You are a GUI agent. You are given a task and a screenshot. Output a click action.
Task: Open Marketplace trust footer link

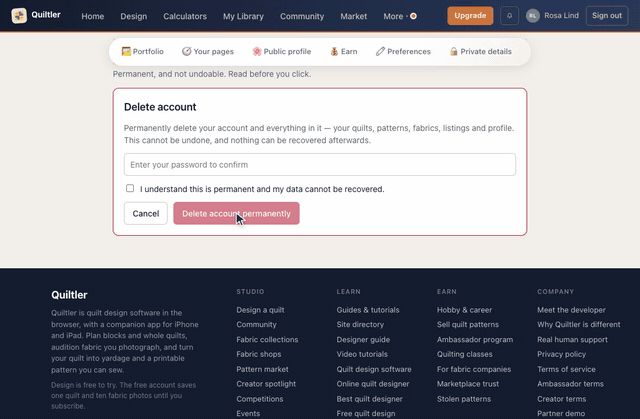pyautogui.click(x=468, y=384)
